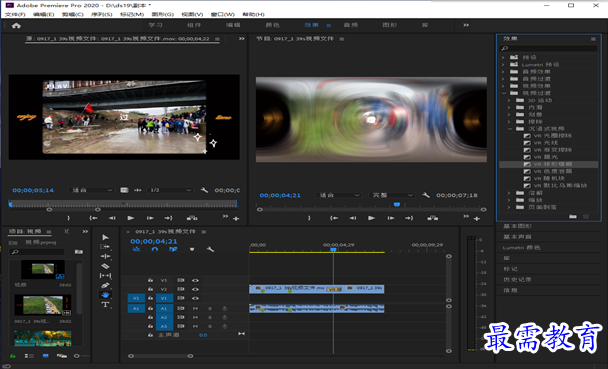Screen dimensions: 608x369
Task: Expand the Lumetri presets folder
Action: click(503, 65)
